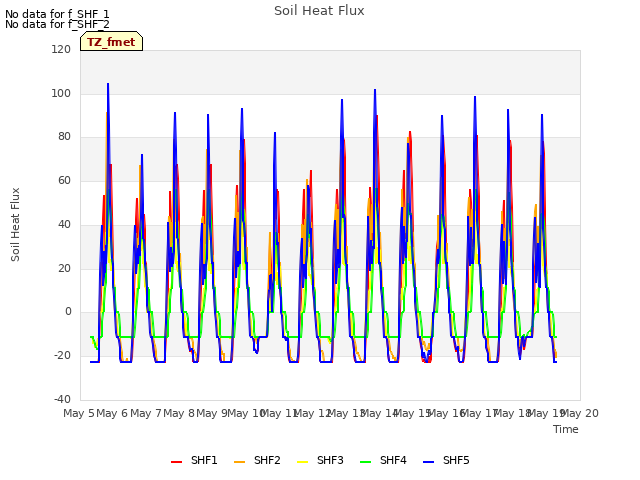Click the May 5 x-axis tick label
640x480 pixels.
coord(79,413)
